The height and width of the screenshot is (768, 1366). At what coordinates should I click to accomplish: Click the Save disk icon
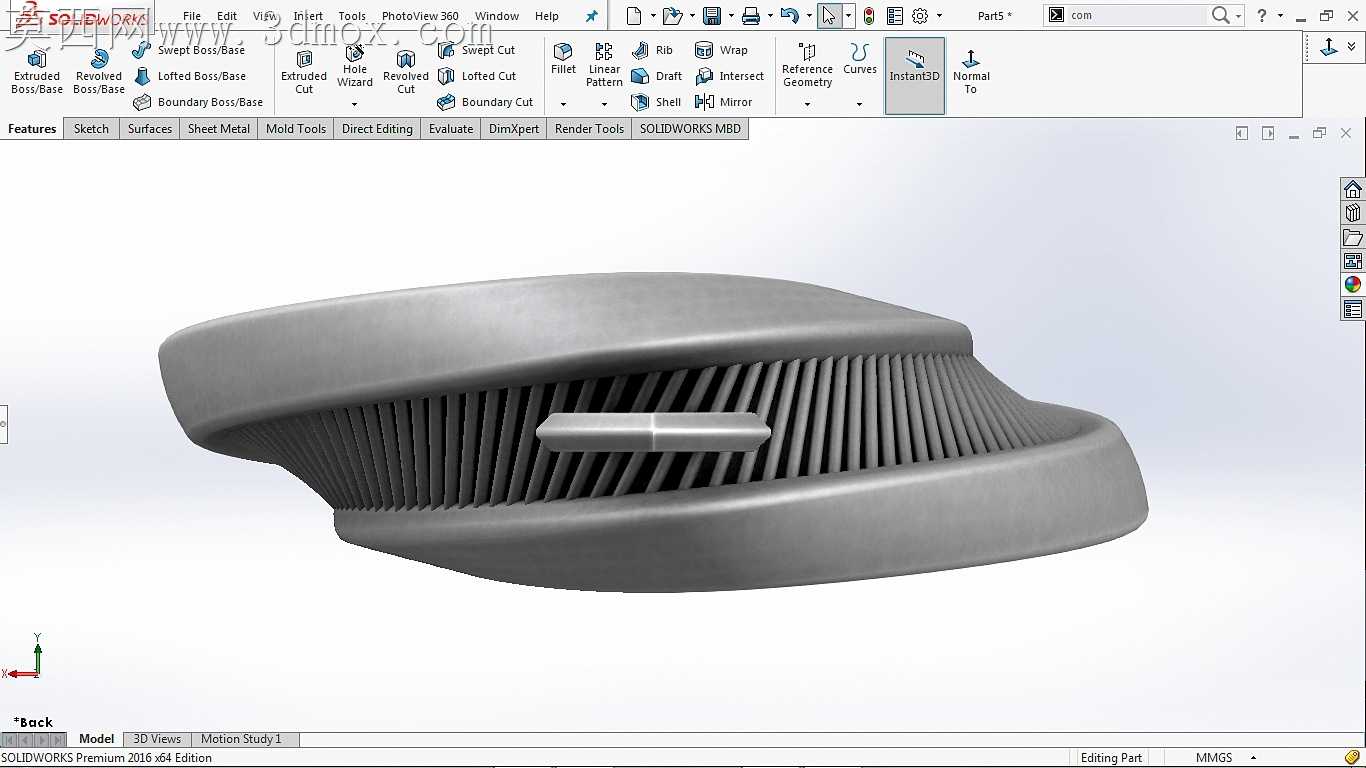[x=712, y=16]
